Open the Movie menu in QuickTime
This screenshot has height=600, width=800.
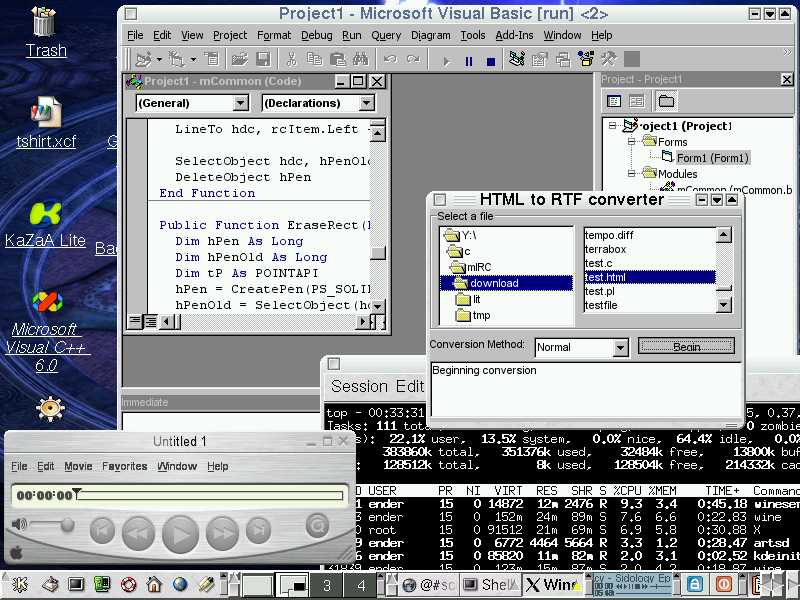(78, 466)
